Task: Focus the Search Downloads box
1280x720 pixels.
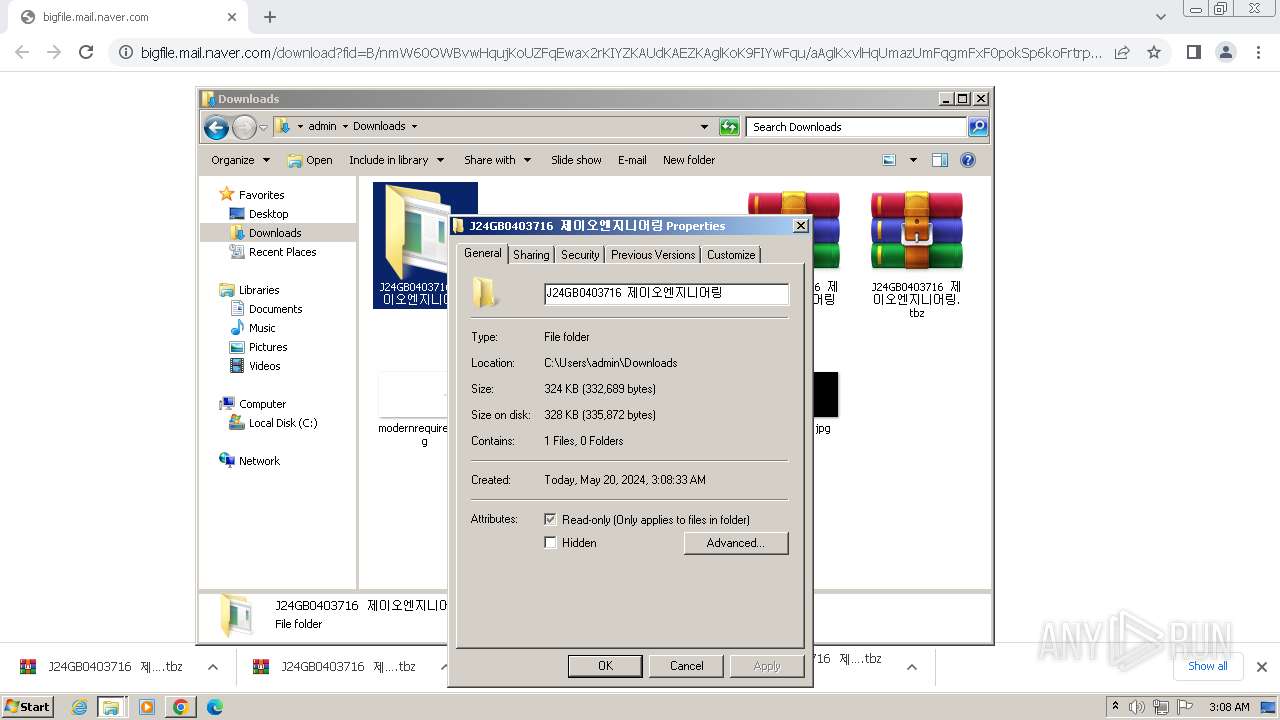Action: click(856, 127)
